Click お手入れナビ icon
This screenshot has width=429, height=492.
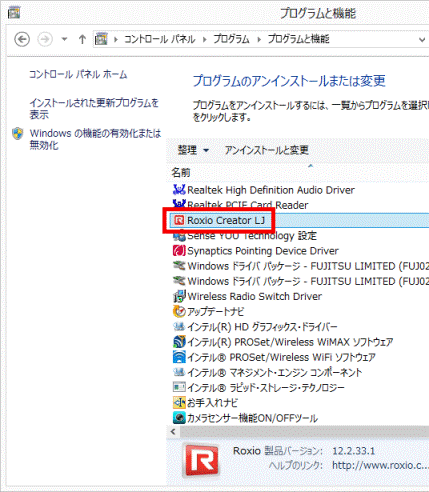pyautogui.click(x=179, y=402)
